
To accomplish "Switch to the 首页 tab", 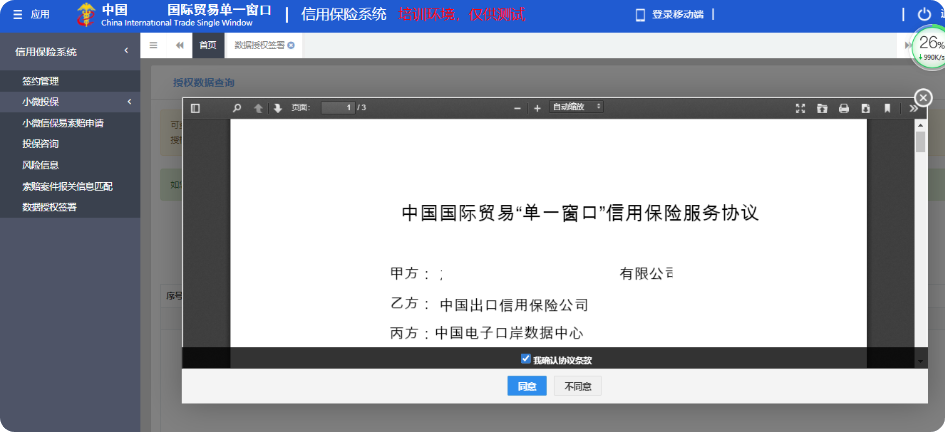I will coord(208,45).
